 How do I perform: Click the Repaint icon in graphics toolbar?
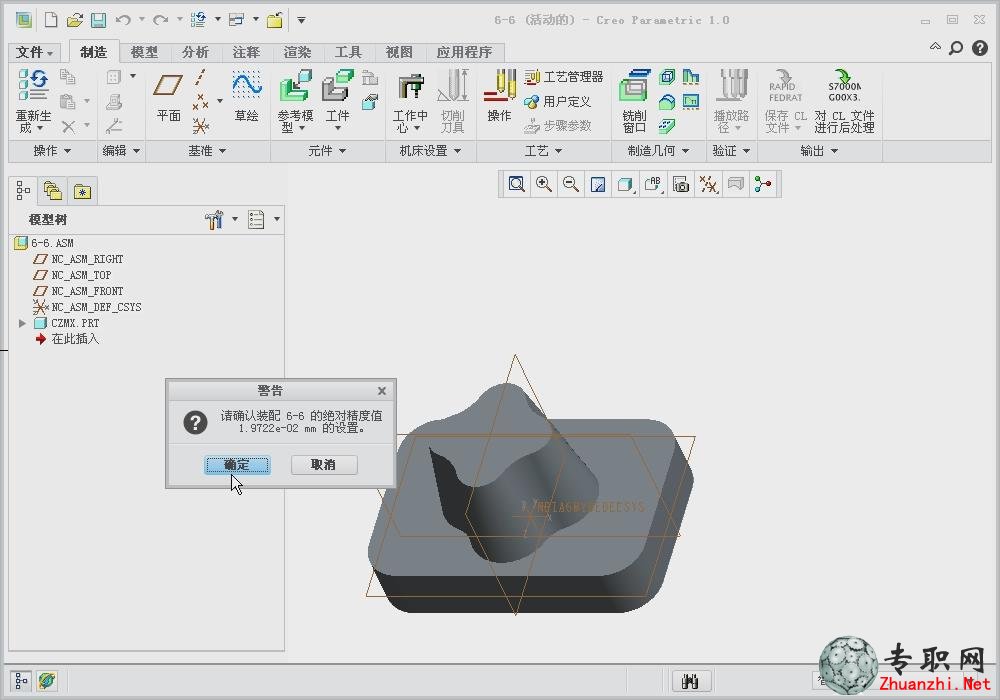click(x=598, y=184)
